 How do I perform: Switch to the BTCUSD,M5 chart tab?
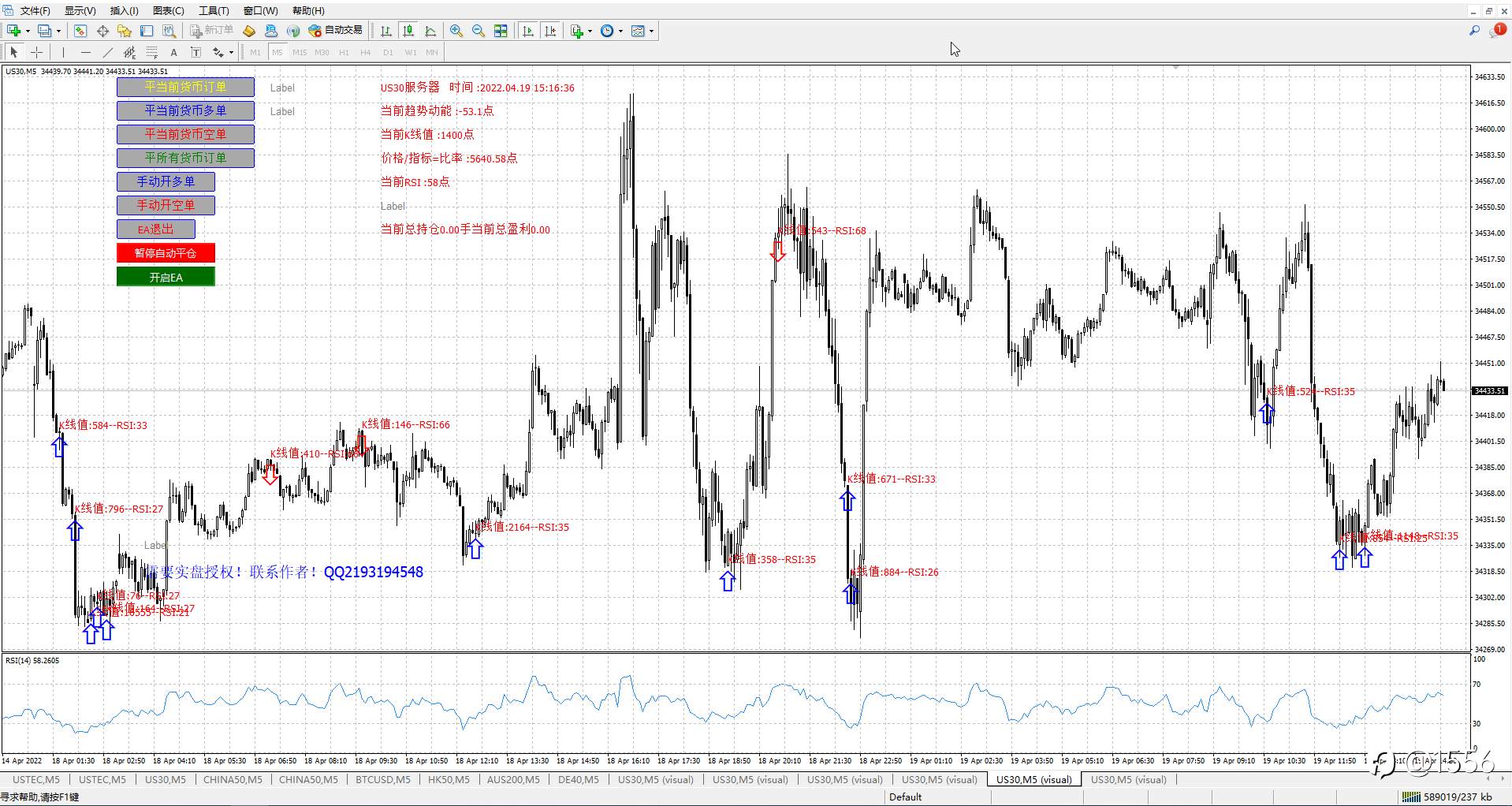click(382, 779)
